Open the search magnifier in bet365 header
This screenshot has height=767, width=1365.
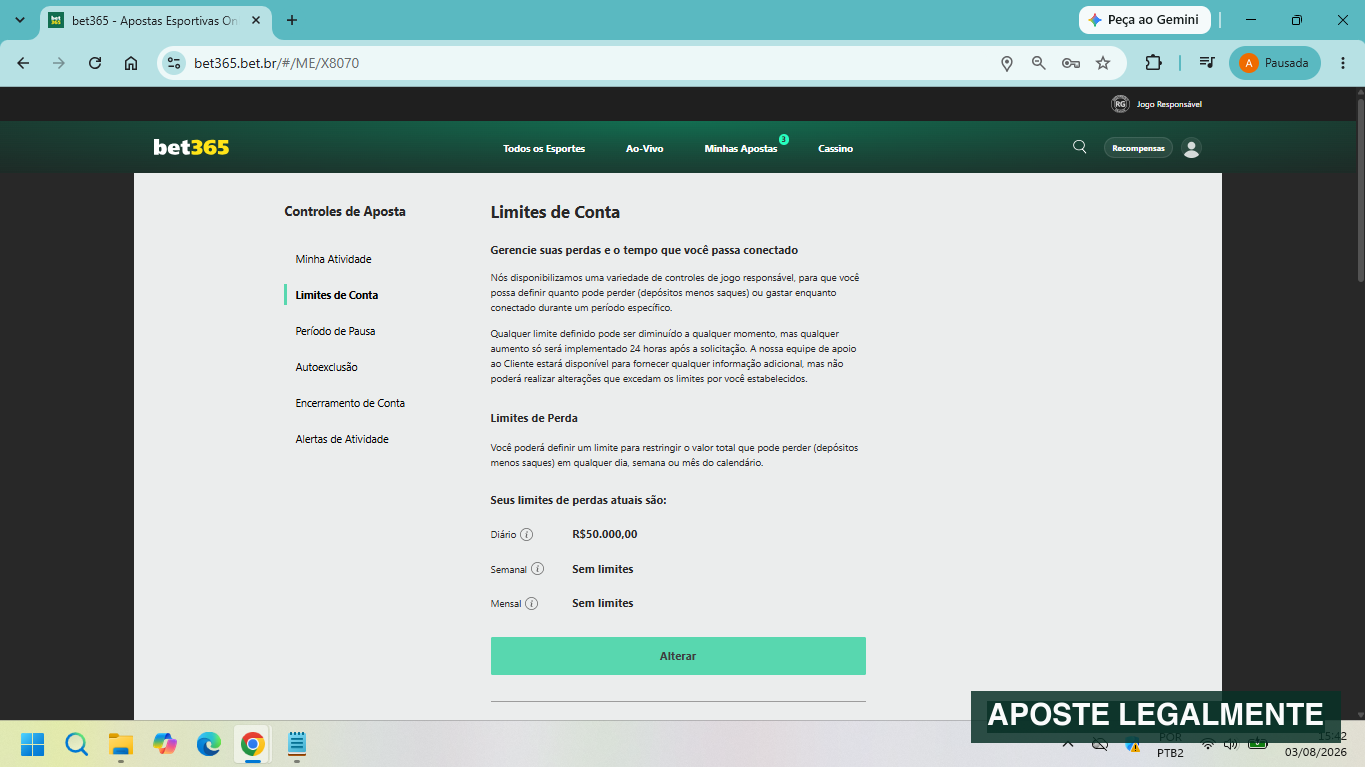click(x=1079, y=147)
